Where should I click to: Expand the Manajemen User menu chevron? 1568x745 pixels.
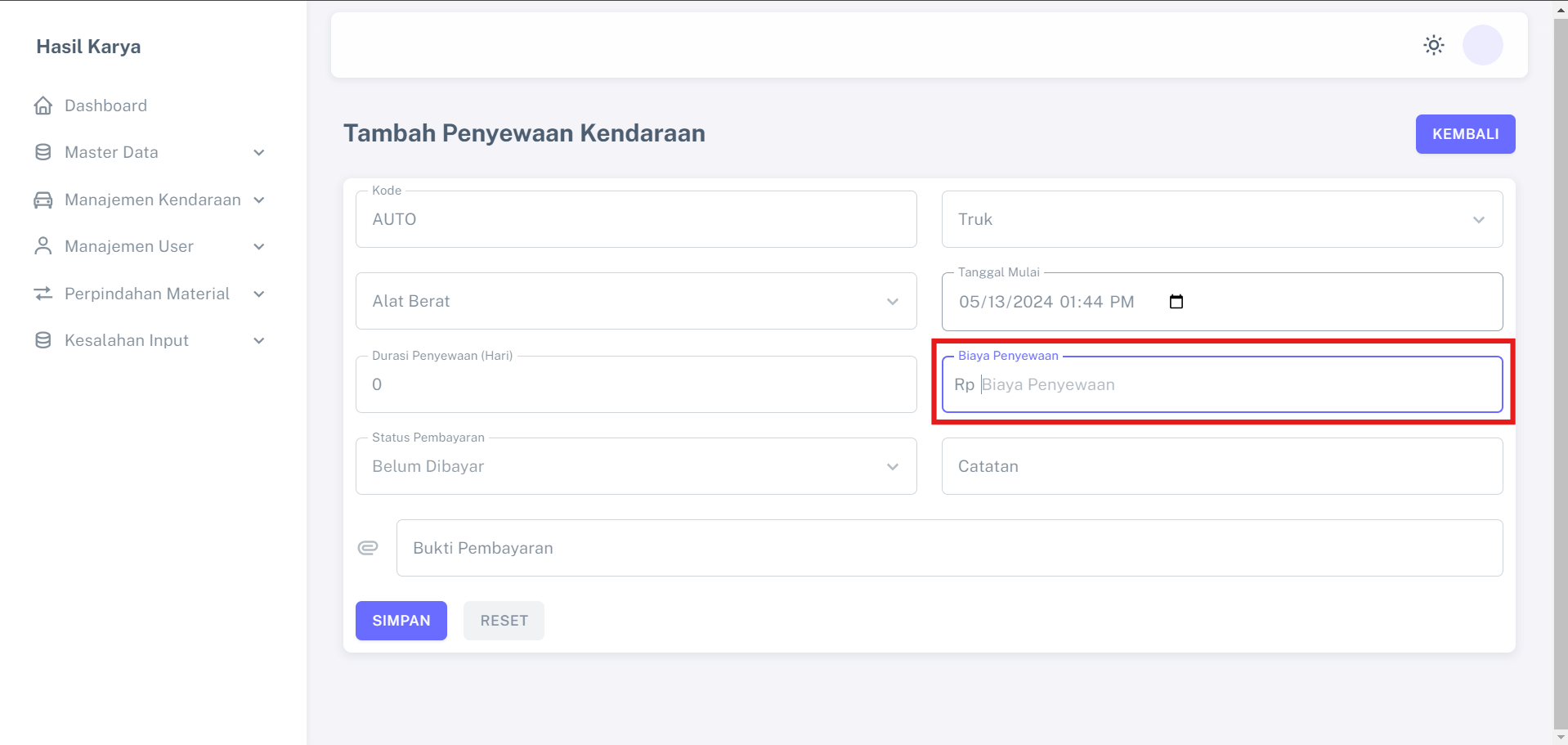(259, 247)
